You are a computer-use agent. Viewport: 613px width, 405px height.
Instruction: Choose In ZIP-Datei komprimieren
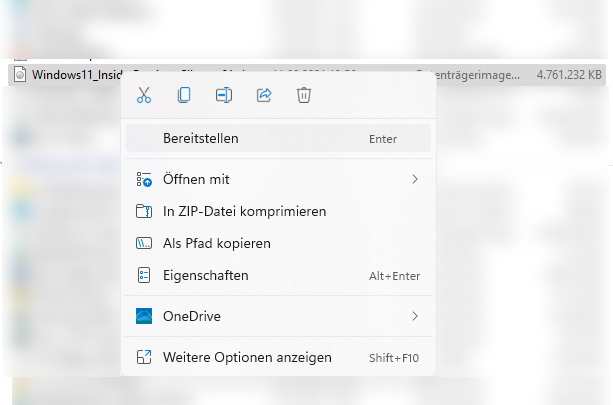click(244, 212)
